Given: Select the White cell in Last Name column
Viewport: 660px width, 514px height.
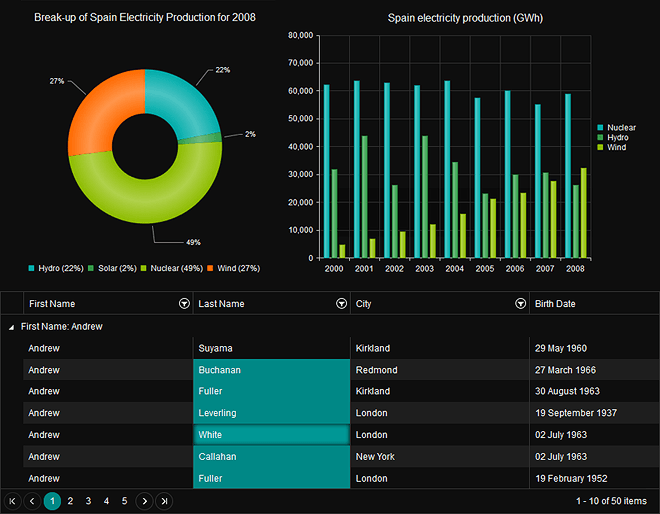Looking at the screenshot, I should coord(271,435).
